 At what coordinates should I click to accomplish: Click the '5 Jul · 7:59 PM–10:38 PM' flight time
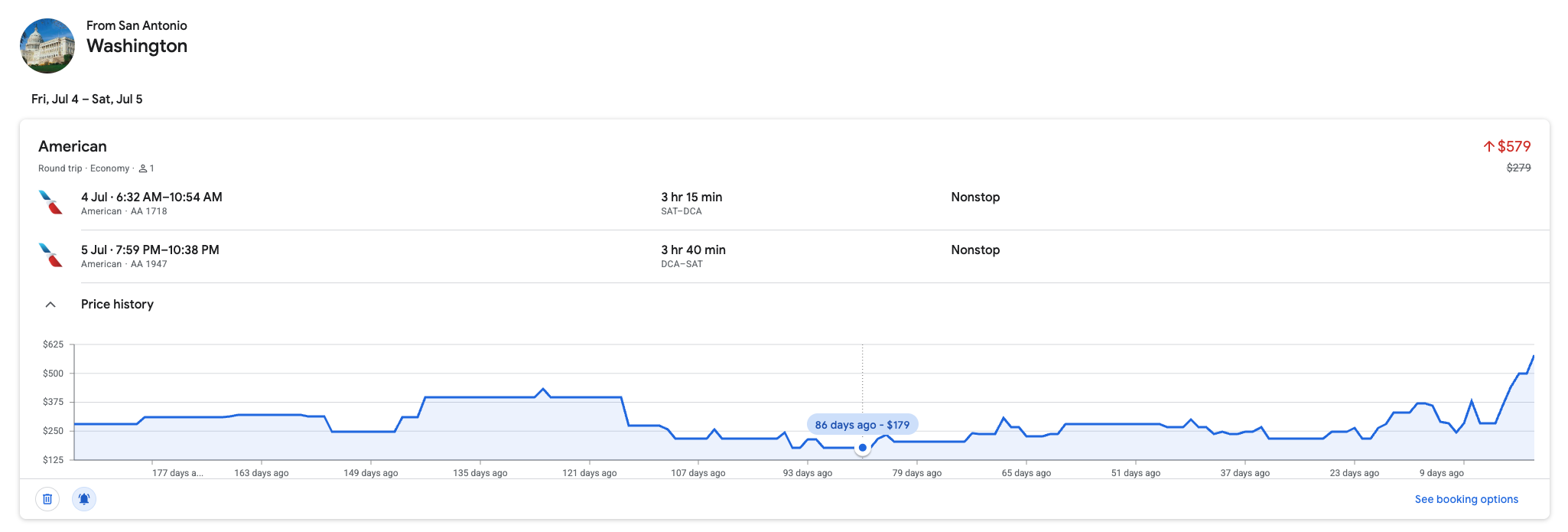pos(150,250)
